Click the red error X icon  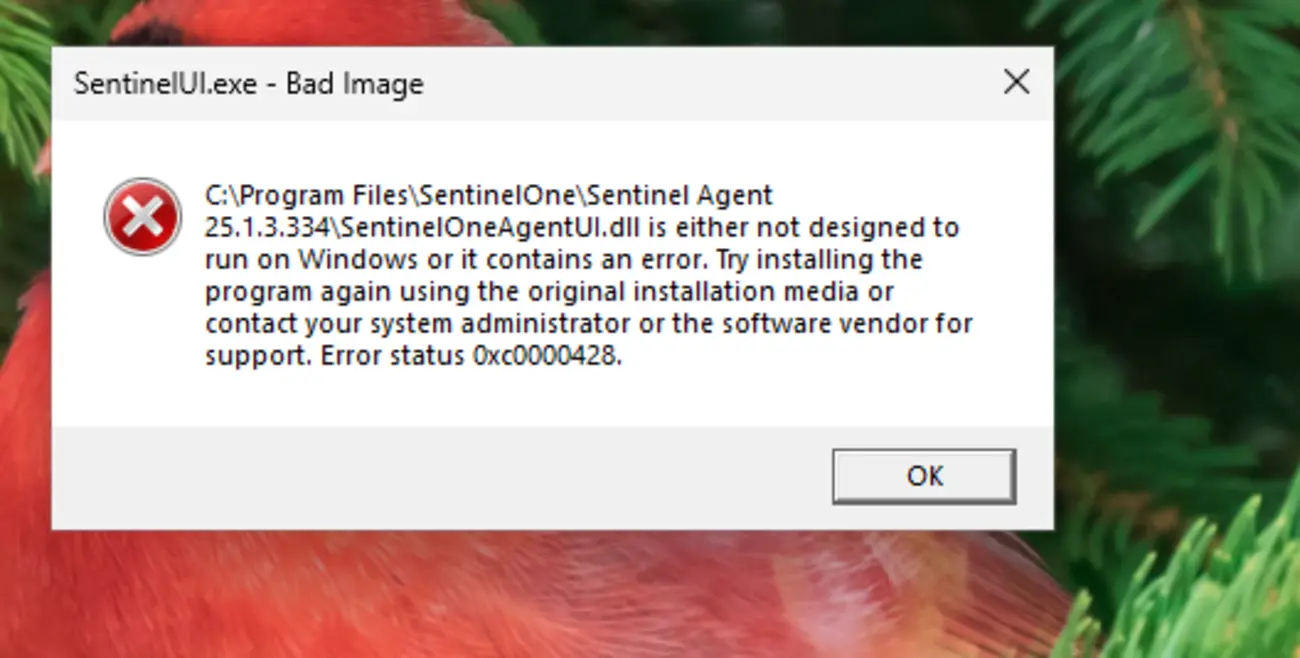[142, 217]
